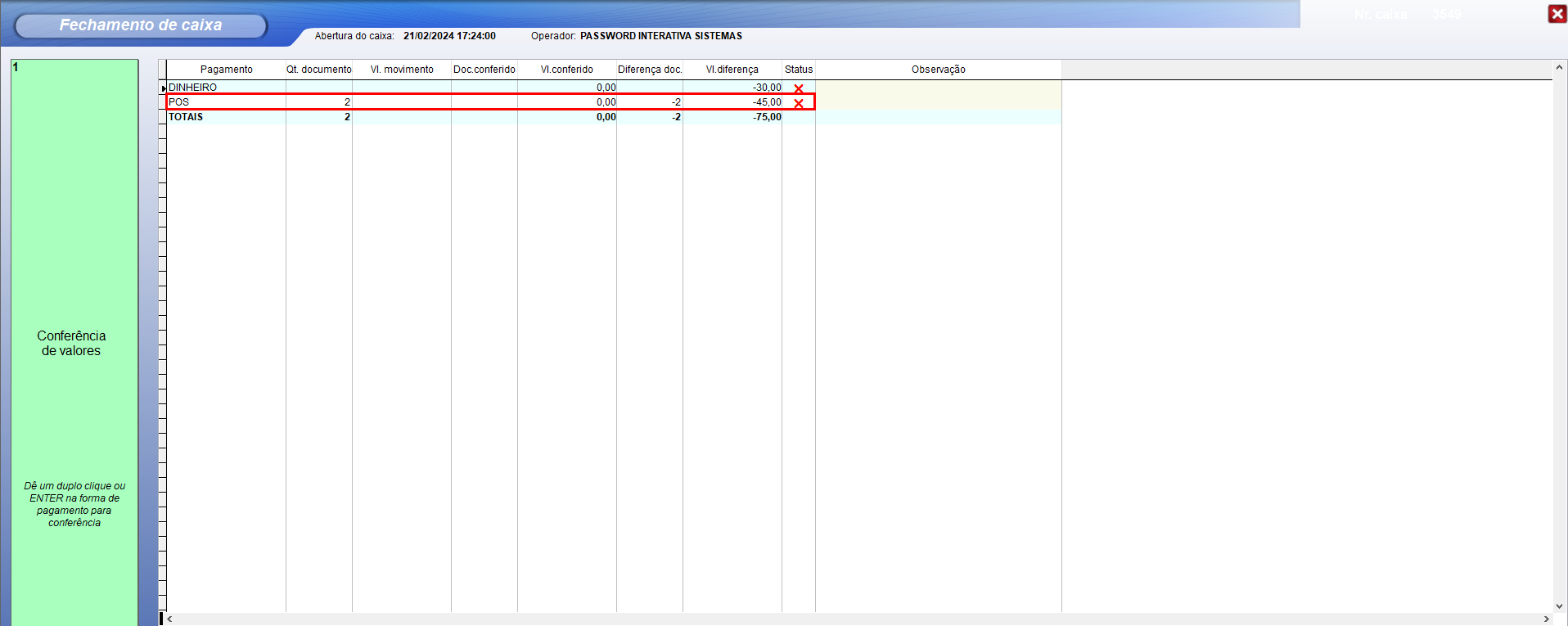Screen dimensions: 1568x626
Task: Click the Vl.conferido column header
Action: click(x=567, y=70)
